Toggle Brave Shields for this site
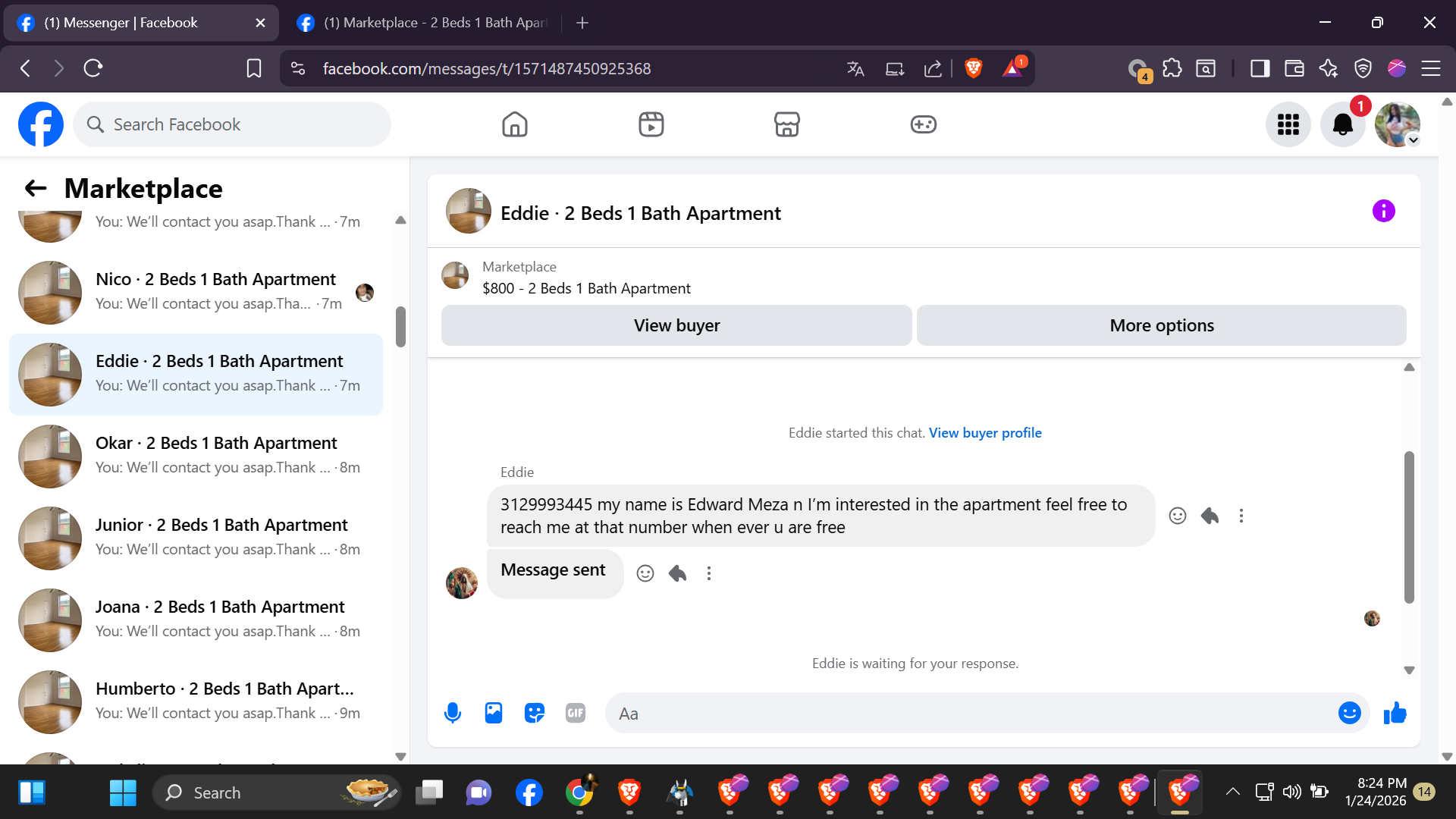The height and width of the screenshot is (819, 1456). (974, 68)
